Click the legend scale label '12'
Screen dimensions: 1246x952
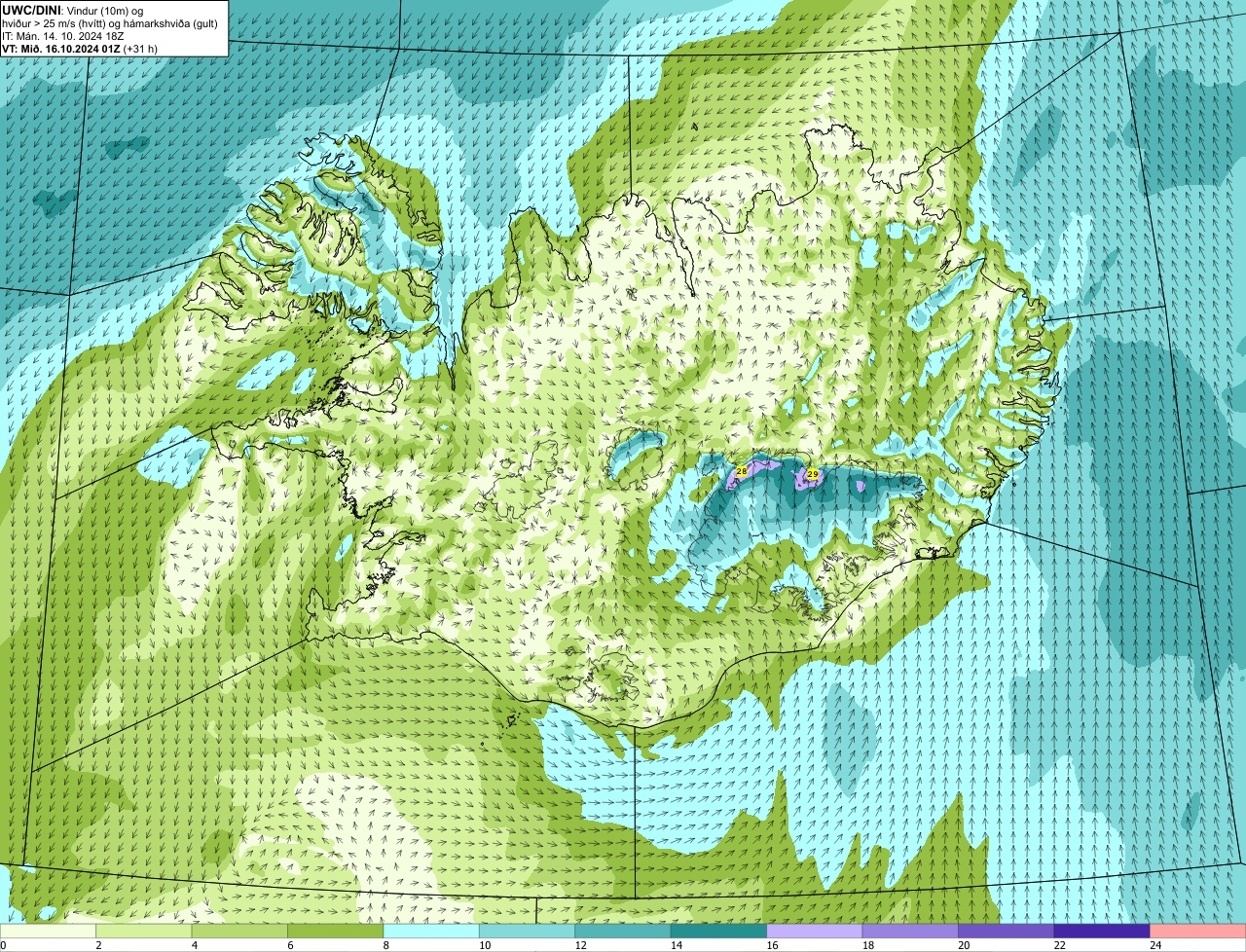point(580,945)
